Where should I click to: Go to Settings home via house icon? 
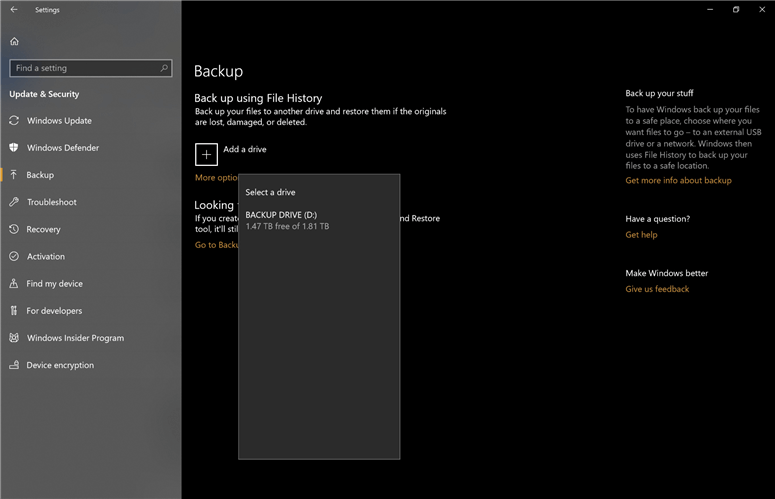tap(14, 42)
